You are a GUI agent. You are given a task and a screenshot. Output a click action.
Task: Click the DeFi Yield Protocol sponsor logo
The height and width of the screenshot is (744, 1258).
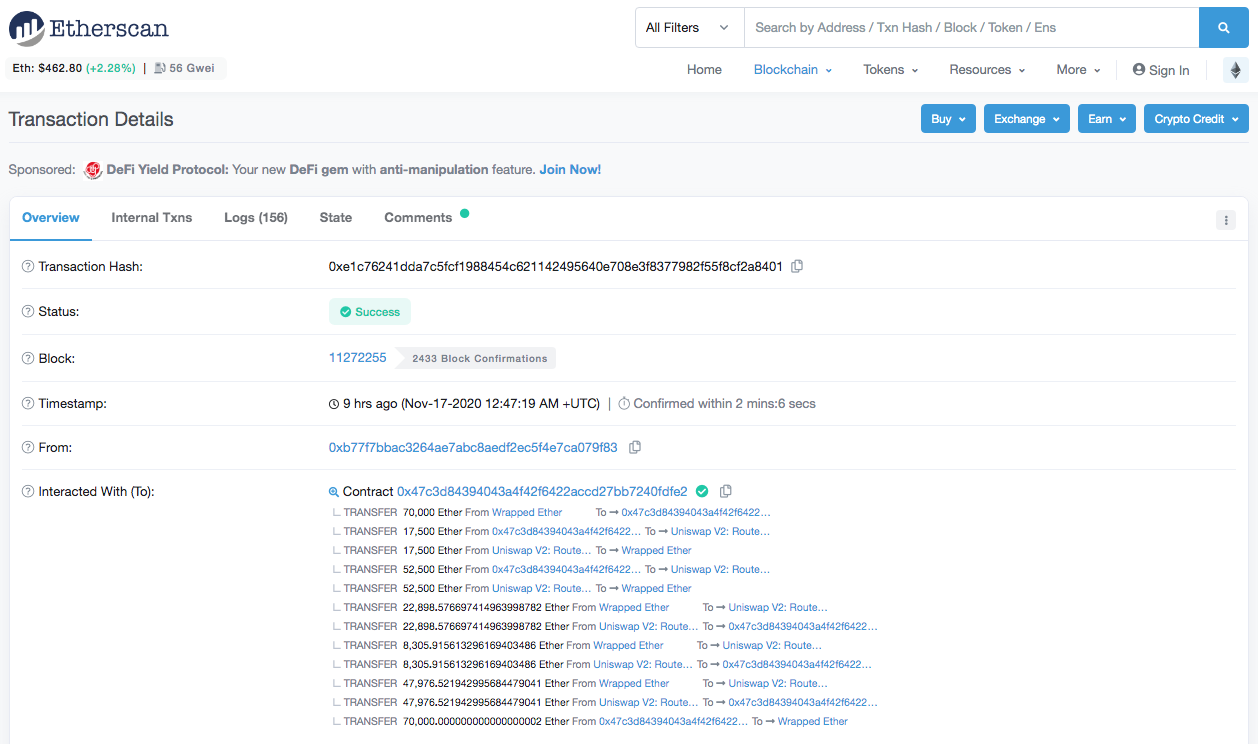93,170
